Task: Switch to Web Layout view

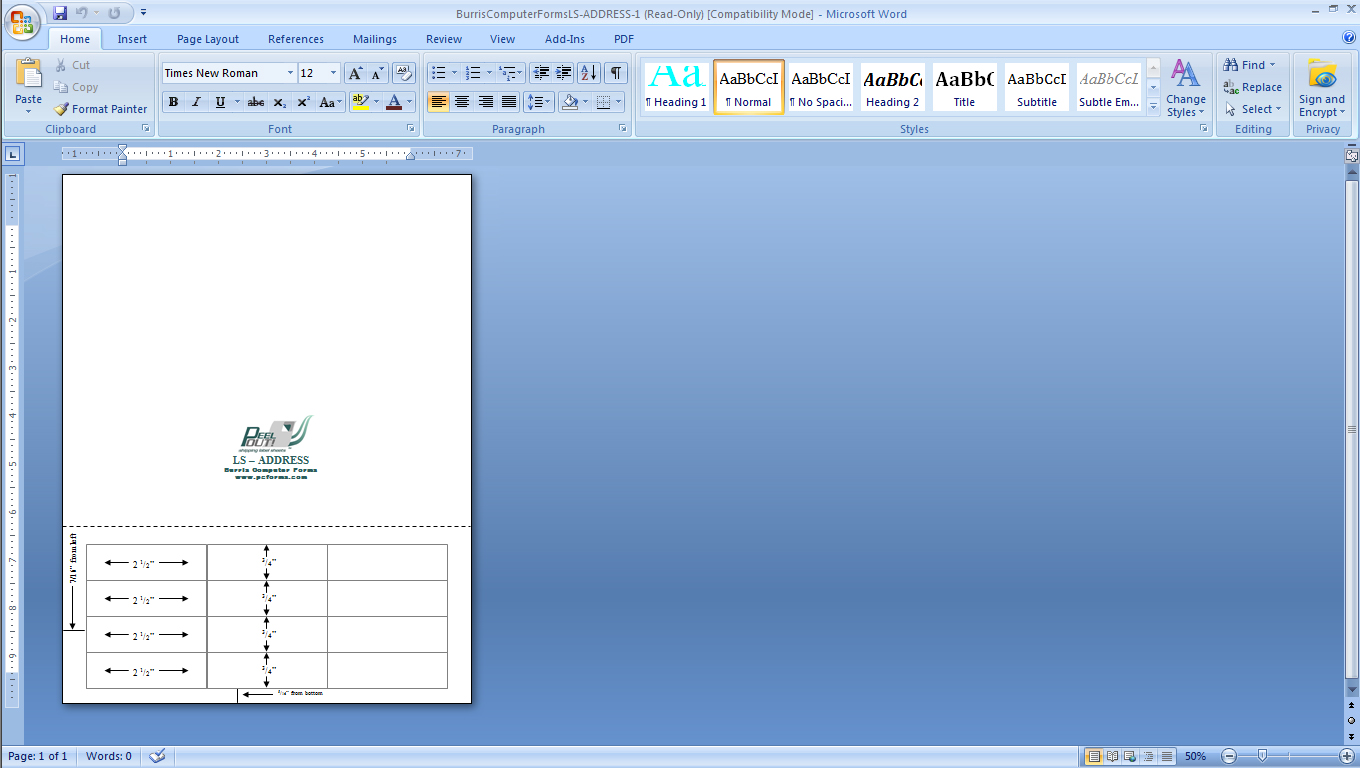Action: point(1130,756)
